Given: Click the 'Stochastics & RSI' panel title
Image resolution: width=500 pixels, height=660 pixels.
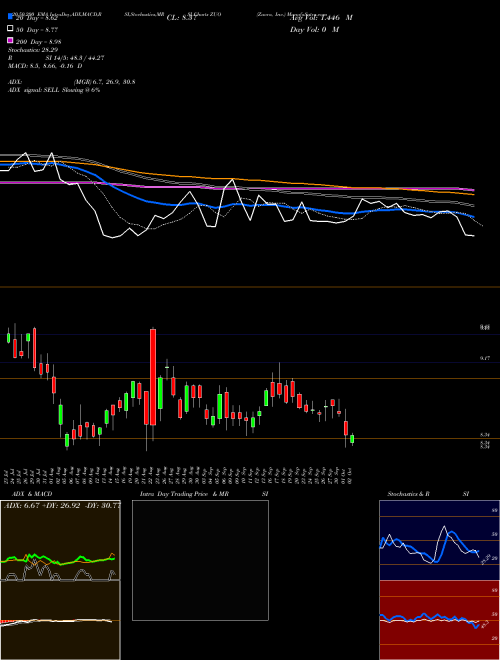Looking at the screenshot, I should (x=428, y=494).
